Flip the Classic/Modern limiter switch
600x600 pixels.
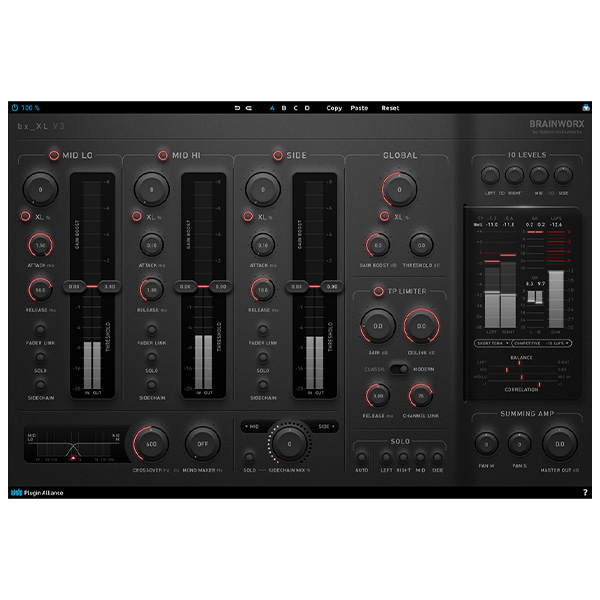click(399, 369)
